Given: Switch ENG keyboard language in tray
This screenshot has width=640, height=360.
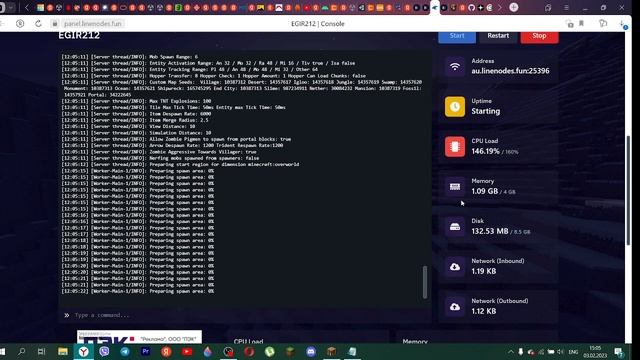Looking at the screenshot, I should 573,352.
